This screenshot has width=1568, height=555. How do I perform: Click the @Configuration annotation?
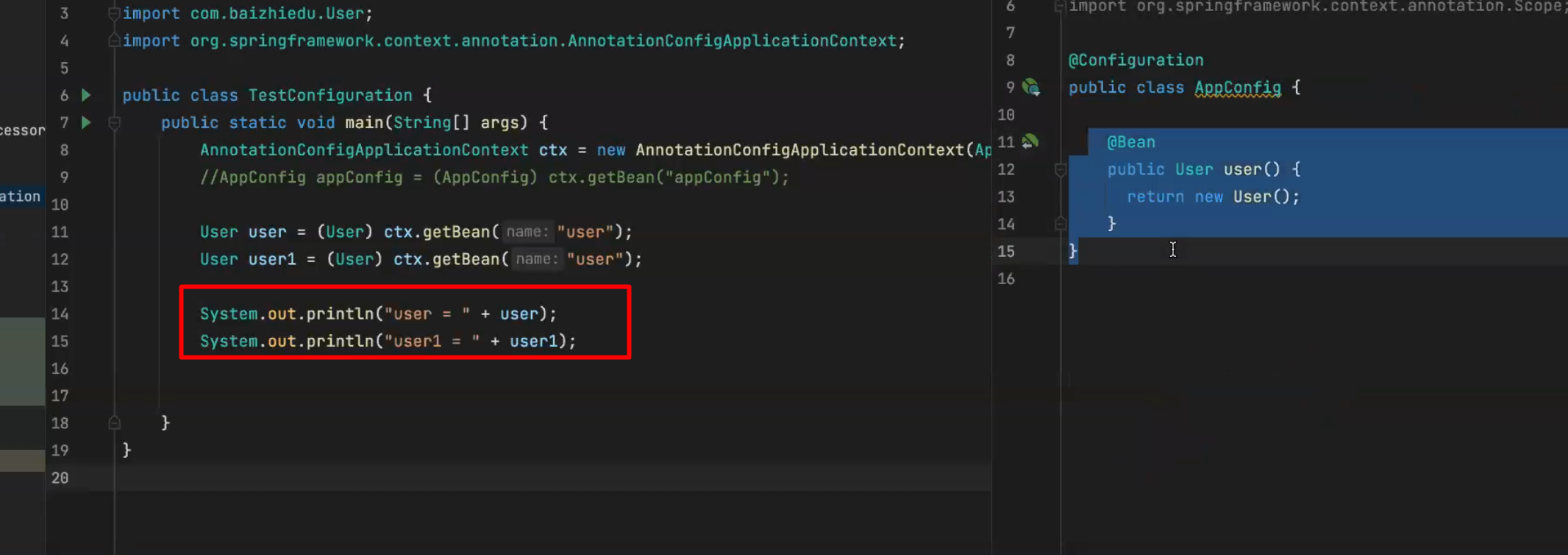coord(1136,60)
